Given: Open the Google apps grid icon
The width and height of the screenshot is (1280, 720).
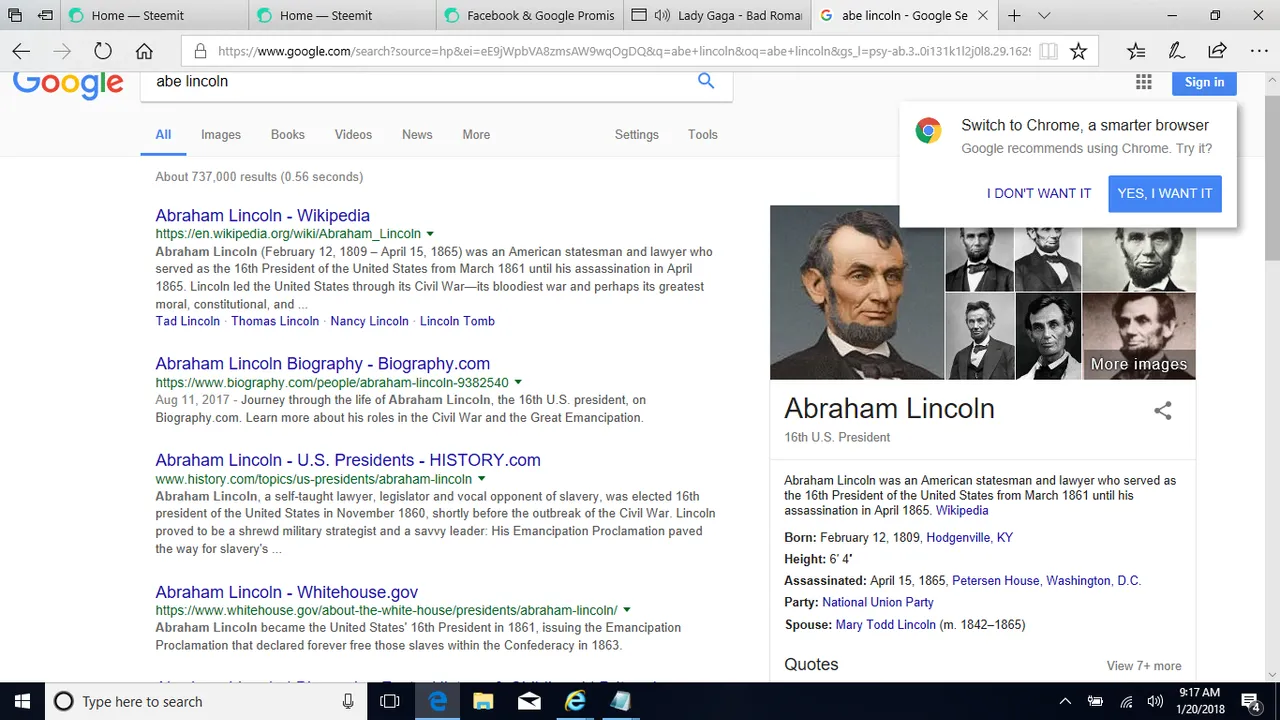Looking at the screenshot, I should pyautogui.click(x=1143, y=82).
